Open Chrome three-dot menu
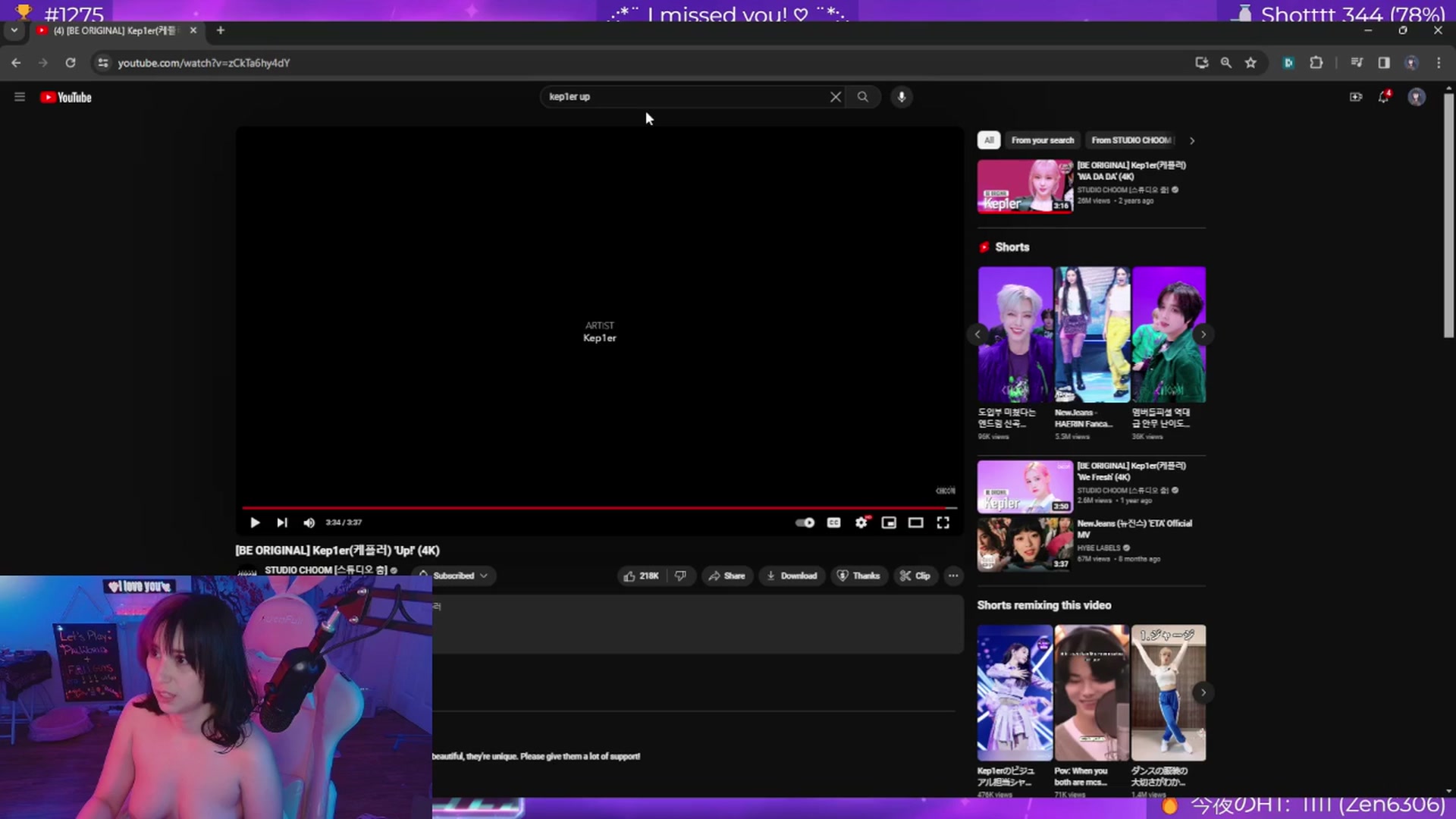This screenshot has width=1456, height=819. 1439,63
